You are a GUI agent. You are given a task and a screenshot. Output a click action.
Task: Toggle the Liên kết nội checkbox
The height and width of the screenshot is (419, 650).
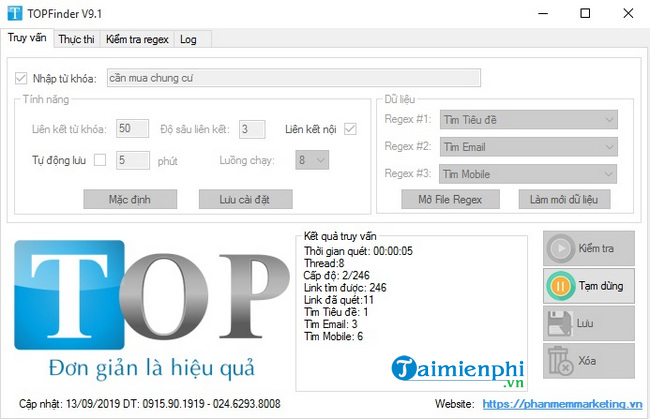pos(350,129)
